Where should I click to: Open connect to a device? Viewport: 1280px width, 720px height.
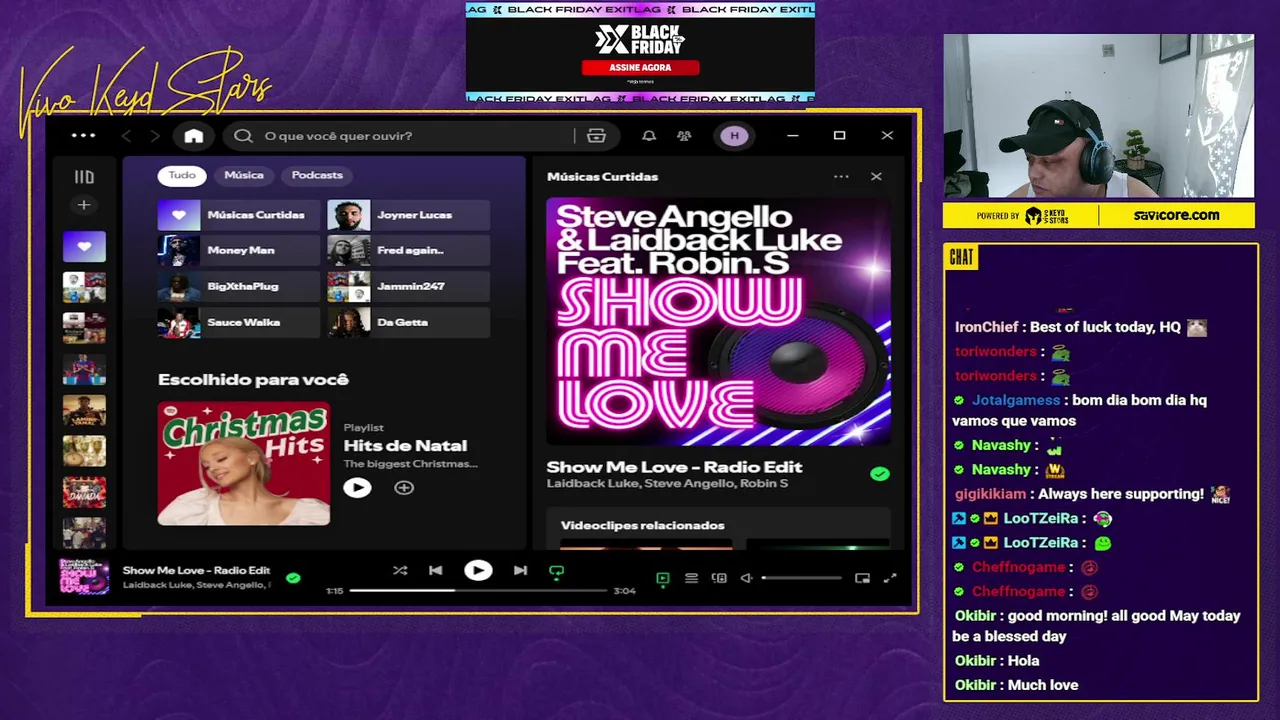click(x=719, y=578)
